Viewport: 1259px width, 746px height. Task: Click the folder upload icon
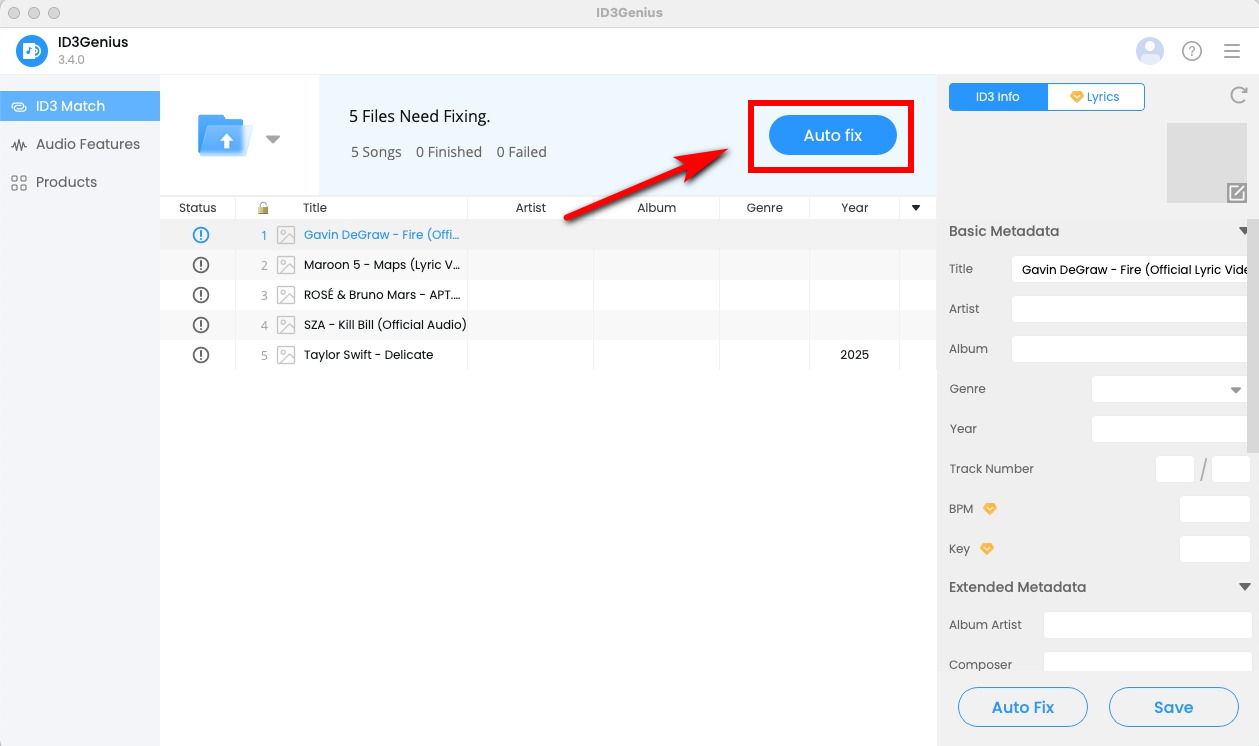(x=225, y=136)
